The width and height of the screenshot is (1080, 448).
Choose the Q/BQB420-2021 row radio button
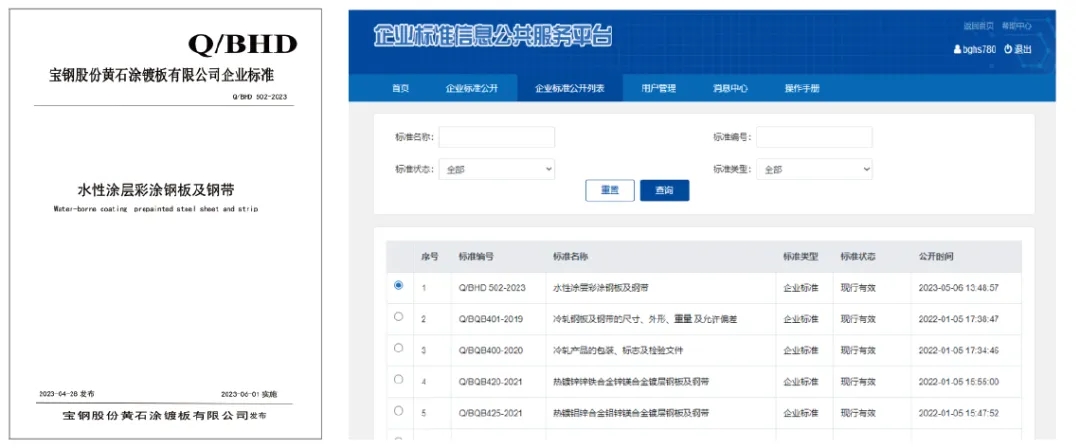click(x=399, y=380)
